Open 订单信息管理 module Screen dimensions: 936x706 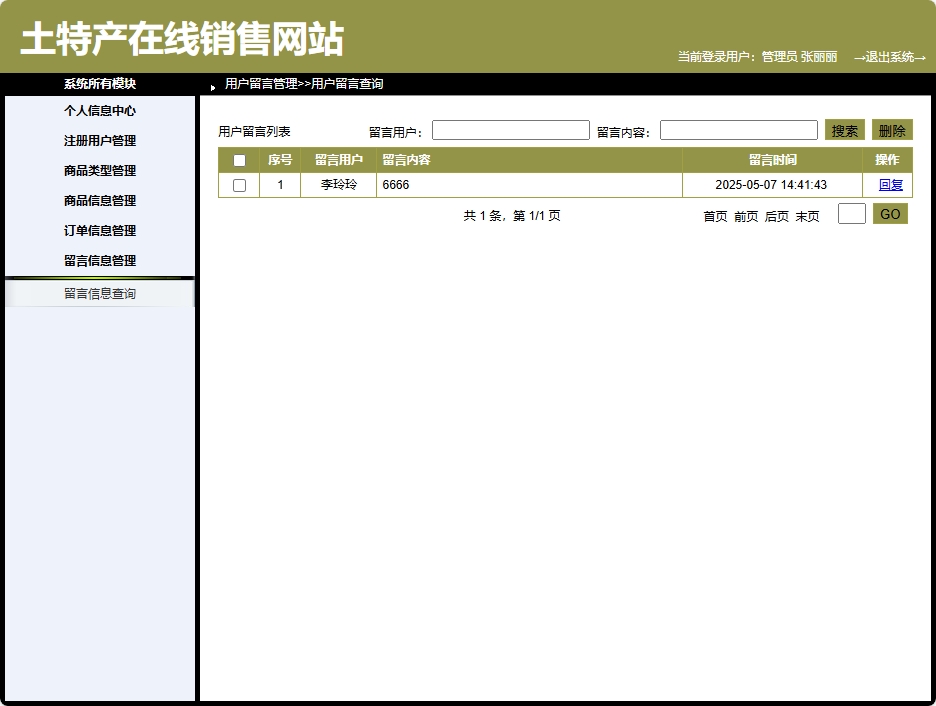pyautogui.click(x=100, y=230)
